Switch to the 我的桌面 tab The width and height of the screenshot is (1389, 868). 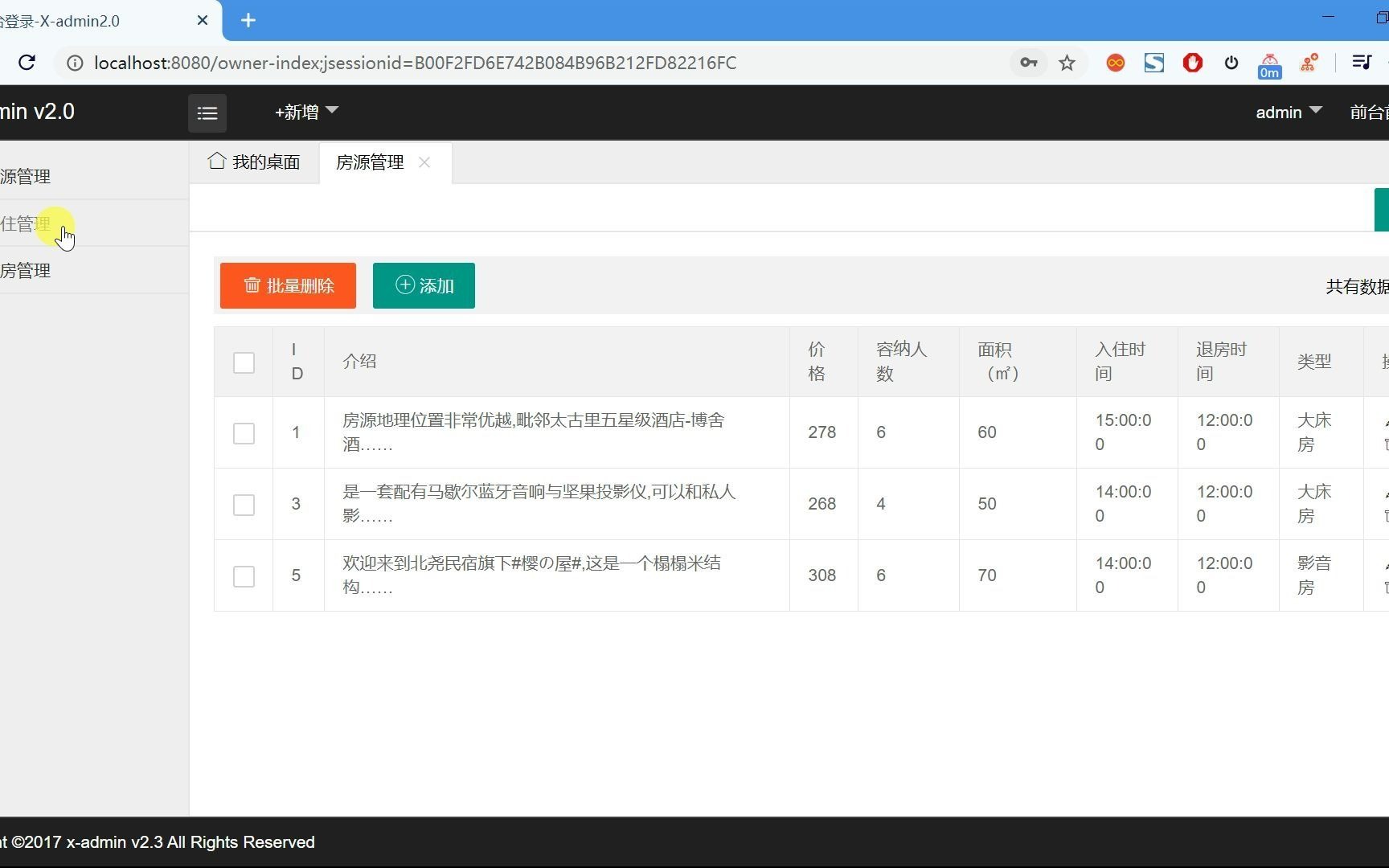(x=254, y=162)
